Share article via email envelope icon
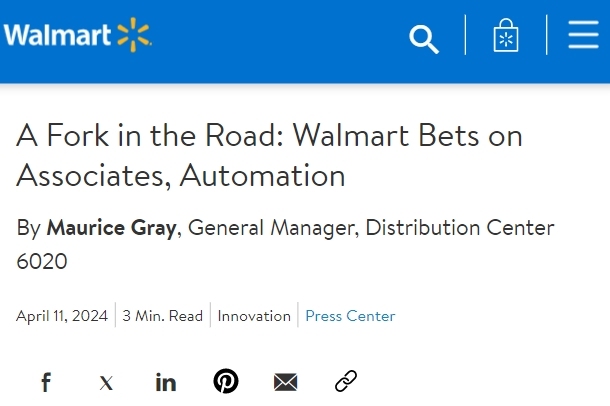Viewport: 610px width, 406px height. point(286,382)
